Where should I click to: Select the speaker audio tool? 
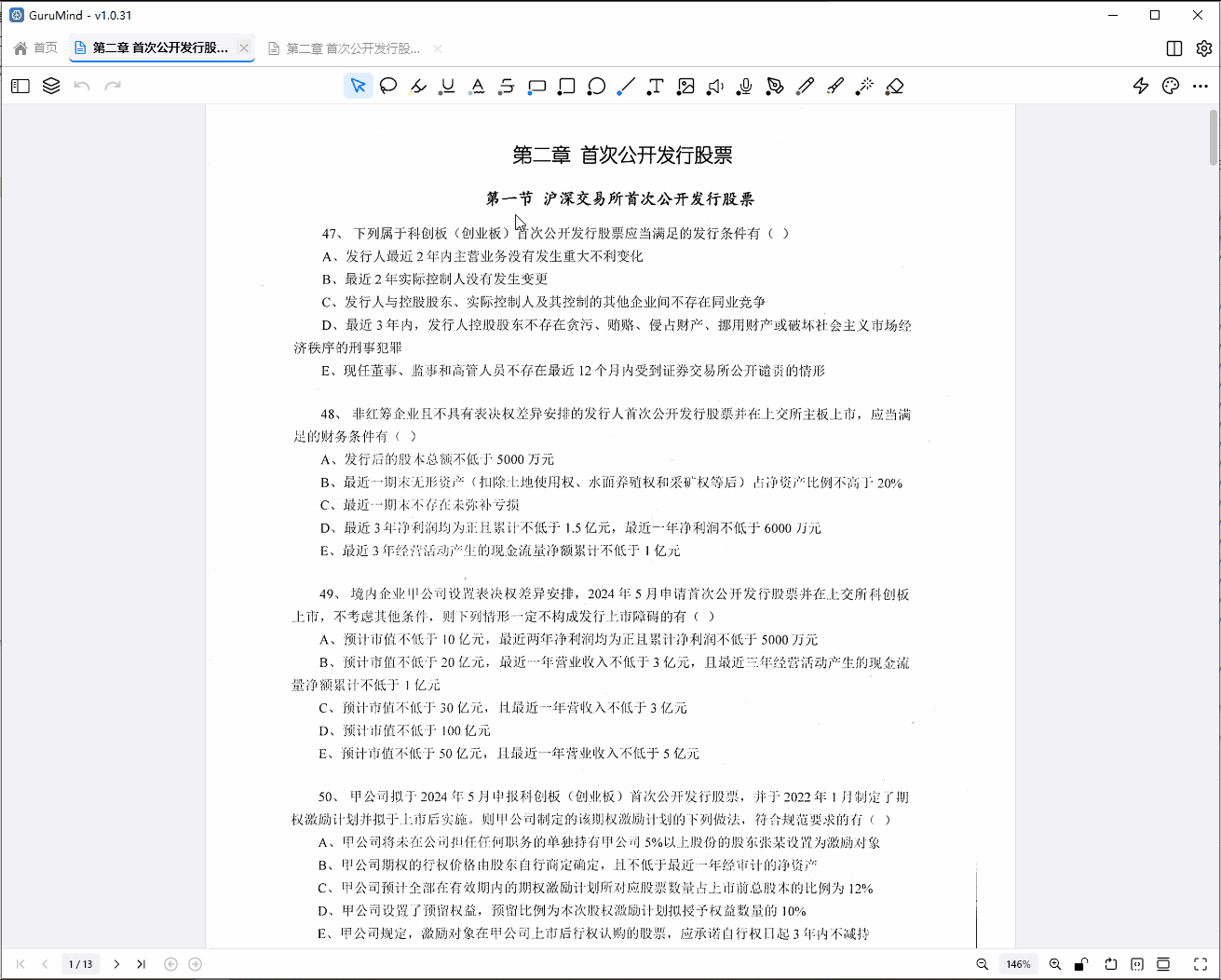tap(716, 86)
